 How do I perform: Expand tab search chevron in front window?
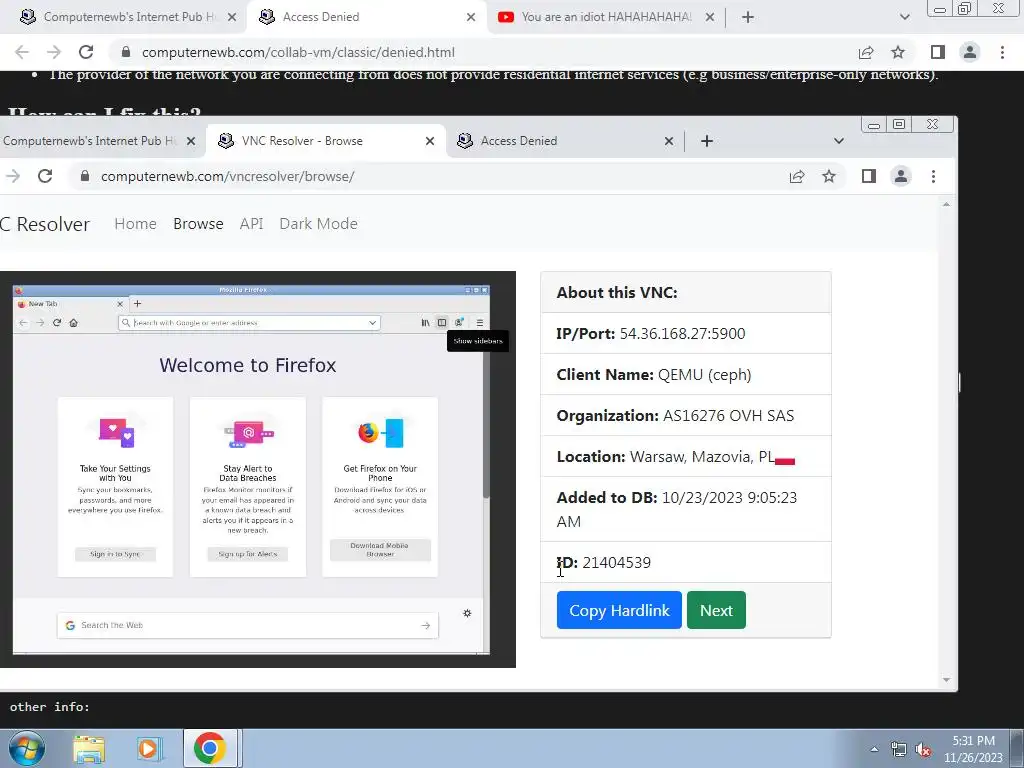tap(839, 141)
